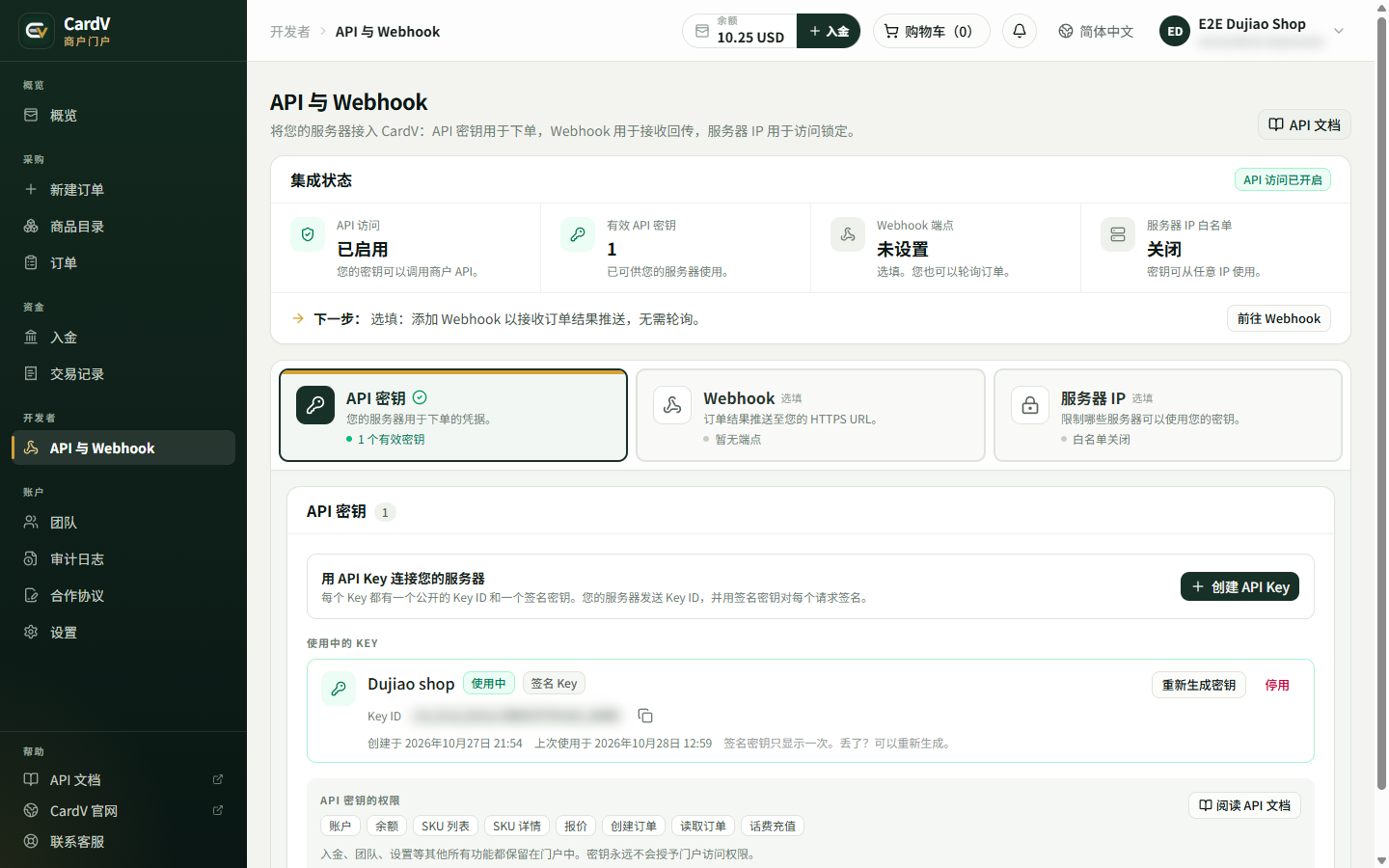The height and width of the screenshot is (868, 1389).
Task: Open 设置 settings in sidebar
Action: 123,632
